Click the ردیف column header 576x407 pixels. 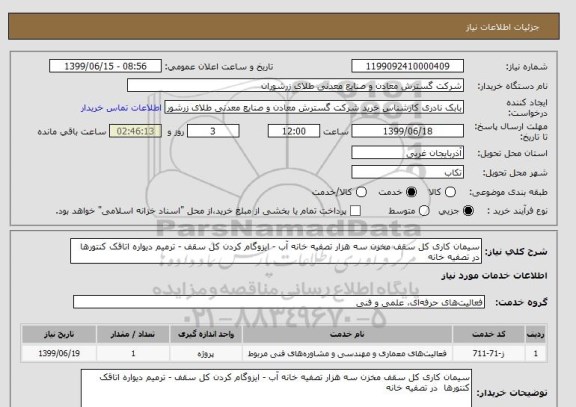[536, 334]
